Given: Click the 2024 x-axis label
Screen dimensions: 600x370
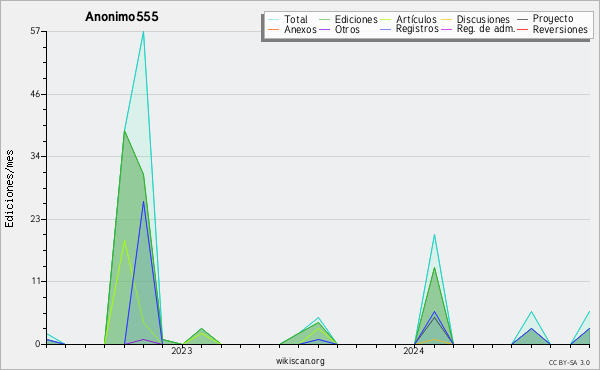Looking at the screenshot, I should pyautogui.click(x=414, y=351).
